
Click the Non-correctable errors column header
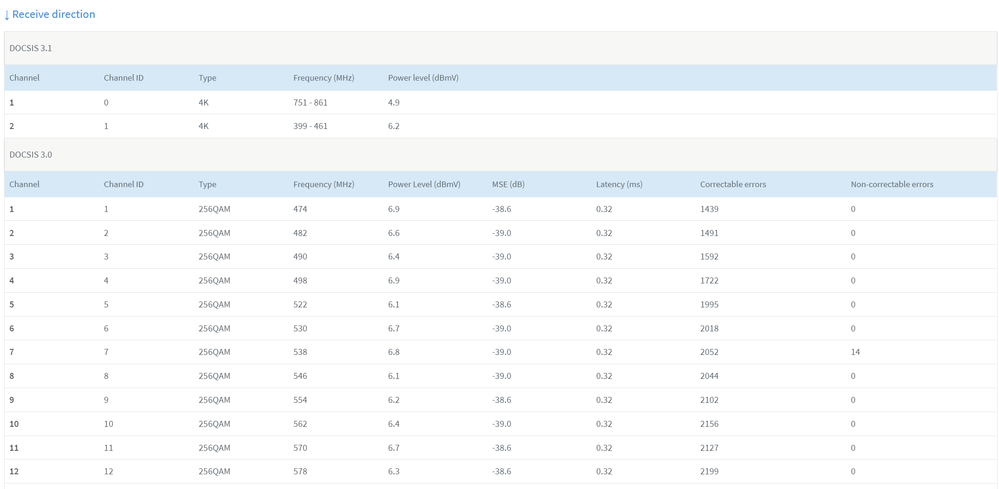tap(892, 185)
